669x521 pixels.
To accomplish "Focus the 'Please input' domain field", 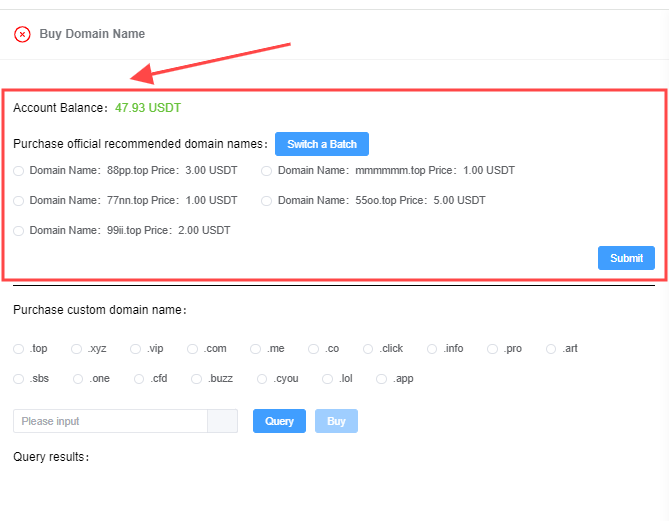I will (x=111, y=421).
